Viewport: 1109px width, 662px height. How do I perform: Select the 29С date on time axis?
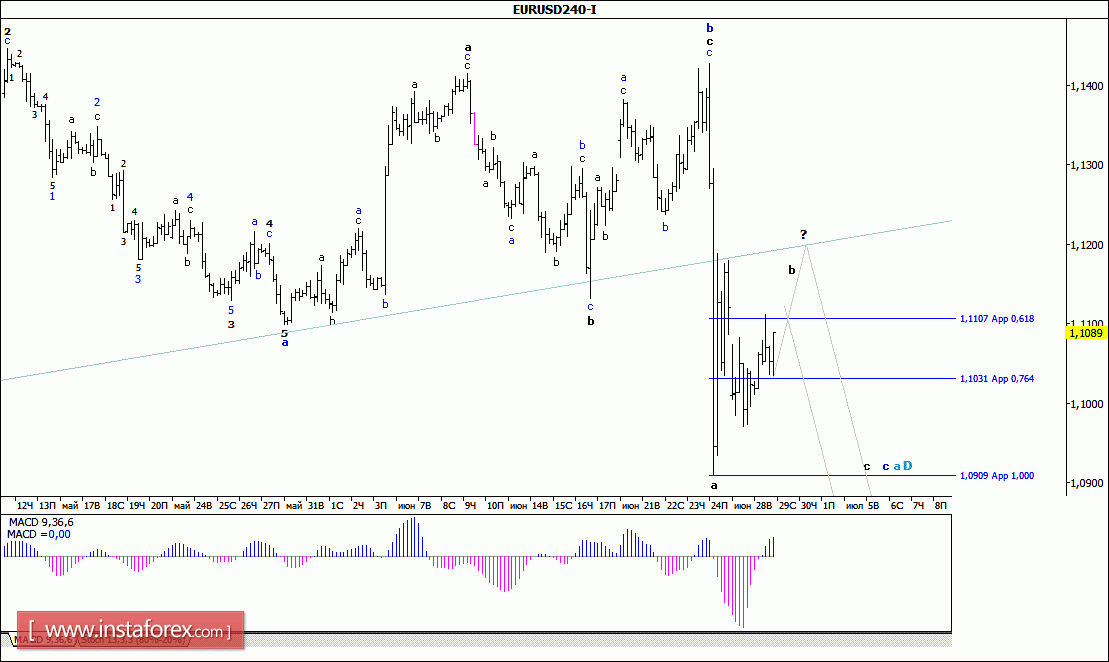[787, 505]
